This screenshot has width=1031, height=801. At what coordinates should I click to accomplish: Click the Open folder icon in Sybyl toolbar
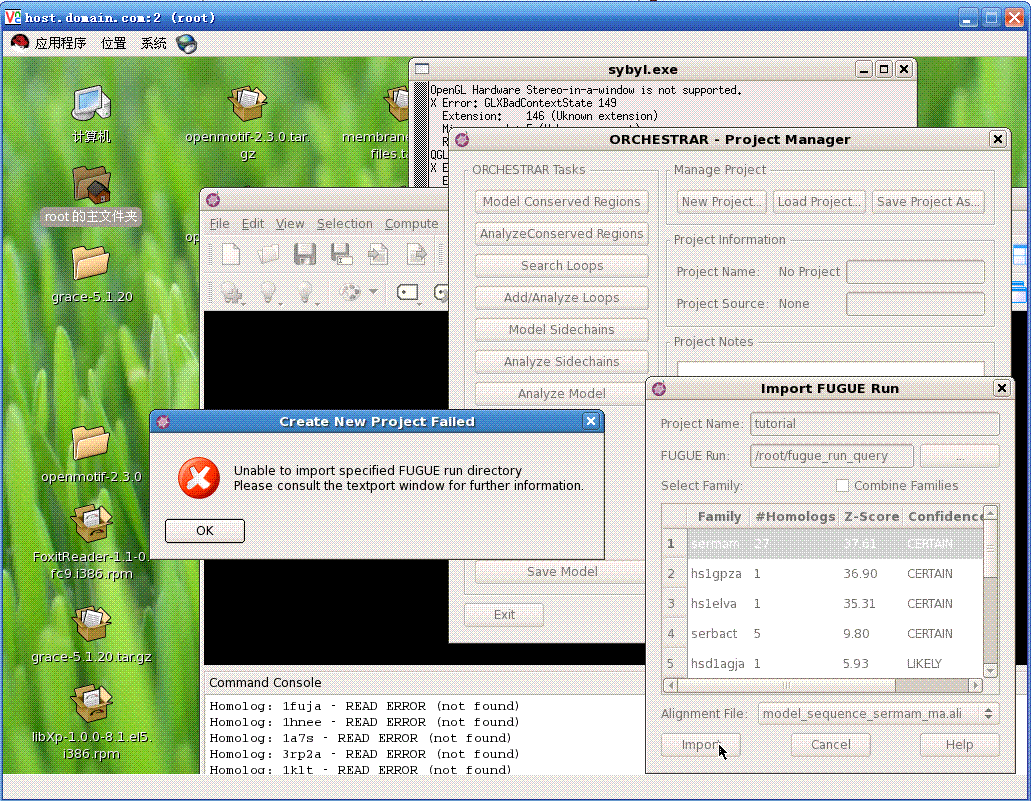[268, 255]
